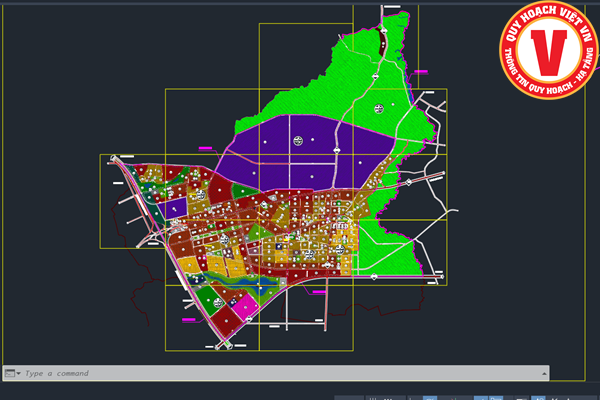Image resolution: width=600 pixels, height=400 pixels.
Task: Pick the magenta block near the map's bottom
Action: 245,305
